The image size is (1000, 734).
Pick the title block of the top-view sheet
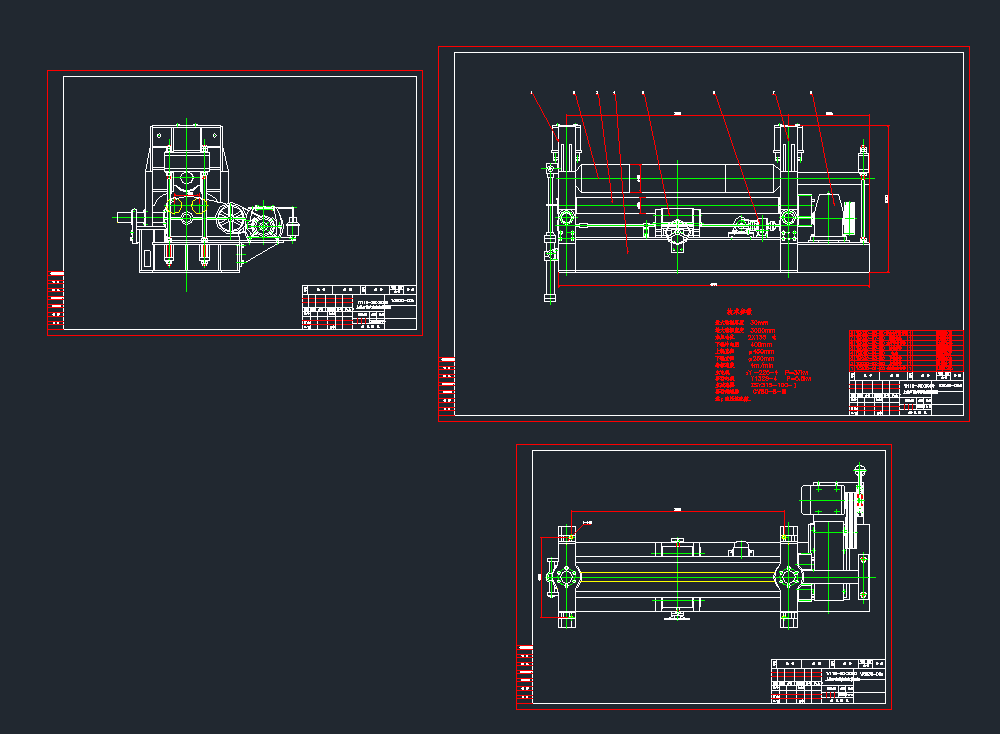tap(828, 681)
